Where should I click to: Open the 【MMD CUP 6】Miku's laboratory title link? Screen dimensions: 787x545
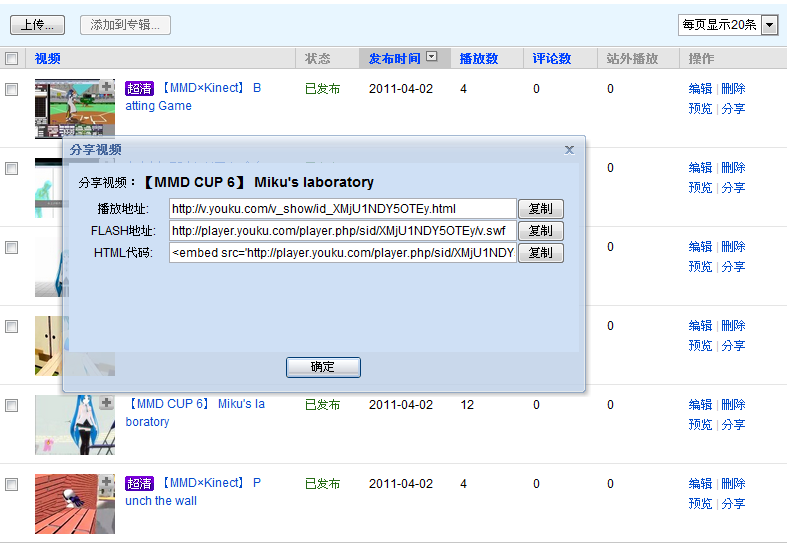tap(195, 413)
